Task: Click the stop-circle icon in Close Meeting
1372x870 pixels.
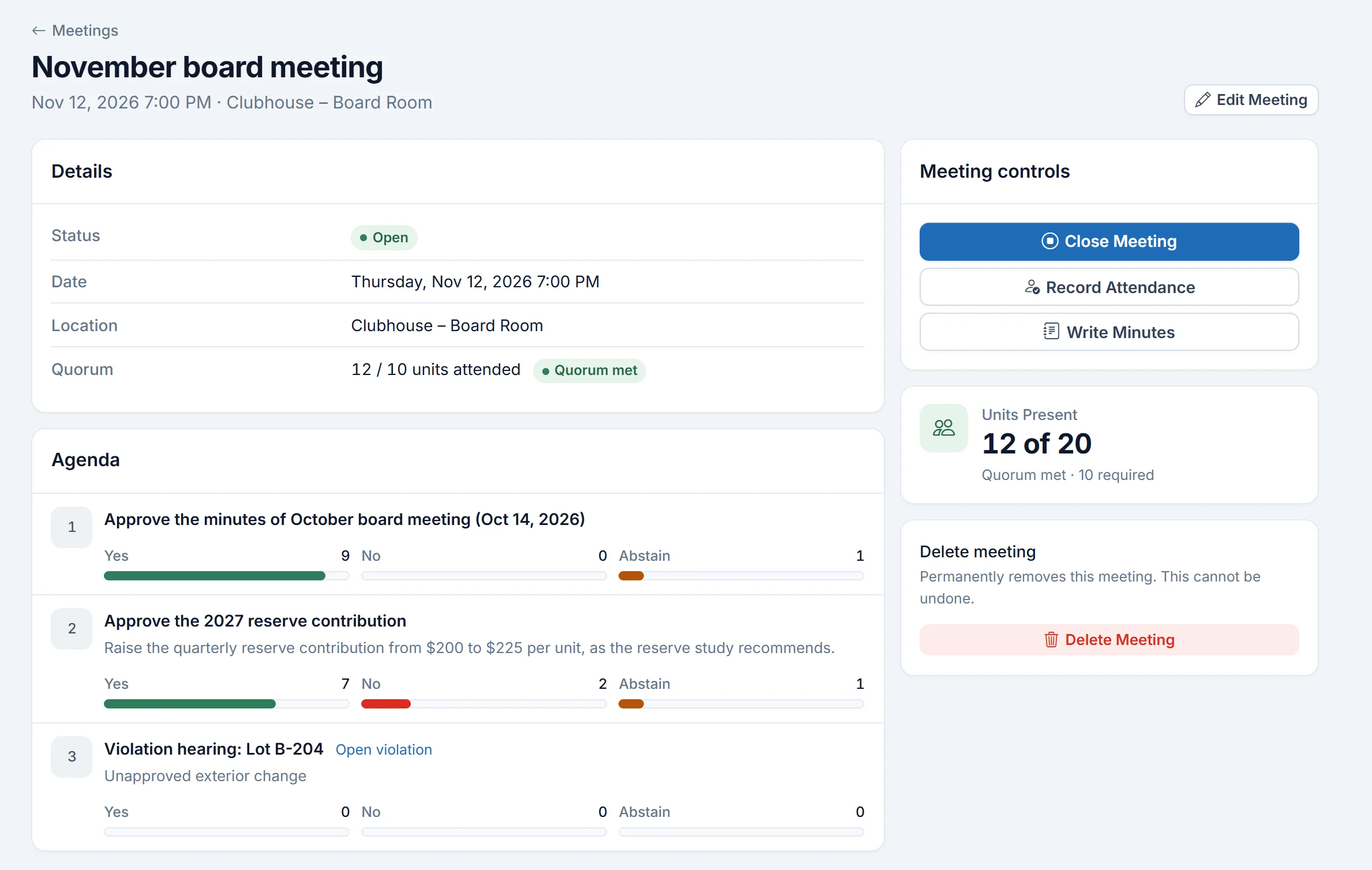Action: point(1049,241)
